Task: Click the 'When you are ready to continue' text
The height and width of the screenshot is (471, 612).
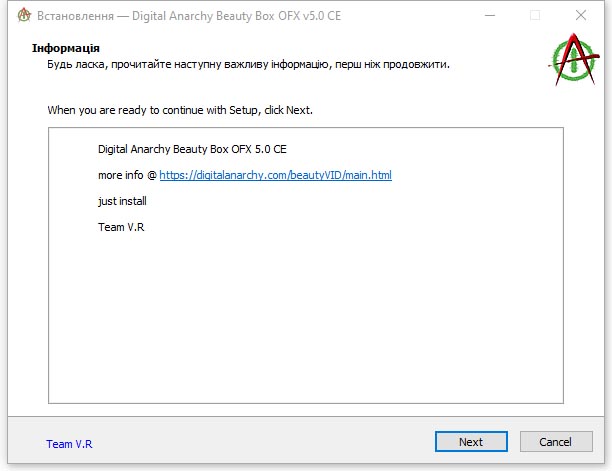Action: click(x=180, y=110)
